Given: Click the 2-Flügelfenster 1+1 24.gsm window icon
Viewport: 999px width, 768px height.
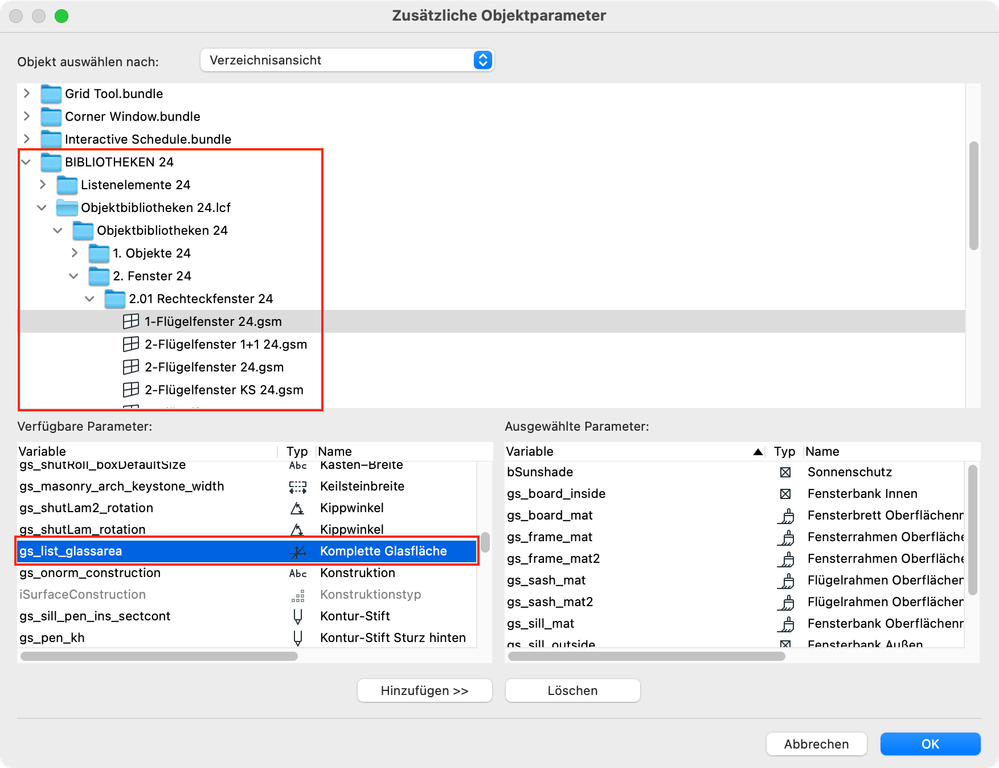Looking at the screenshot, I should pos(130,345).
